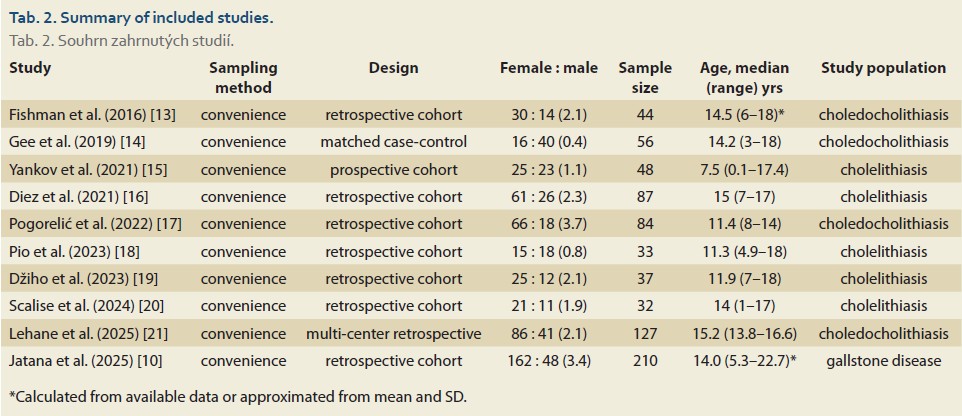This screenshot has width=962, height=416.
Task: Click the "matched case-control" design cell
Action: click(393, 142)
